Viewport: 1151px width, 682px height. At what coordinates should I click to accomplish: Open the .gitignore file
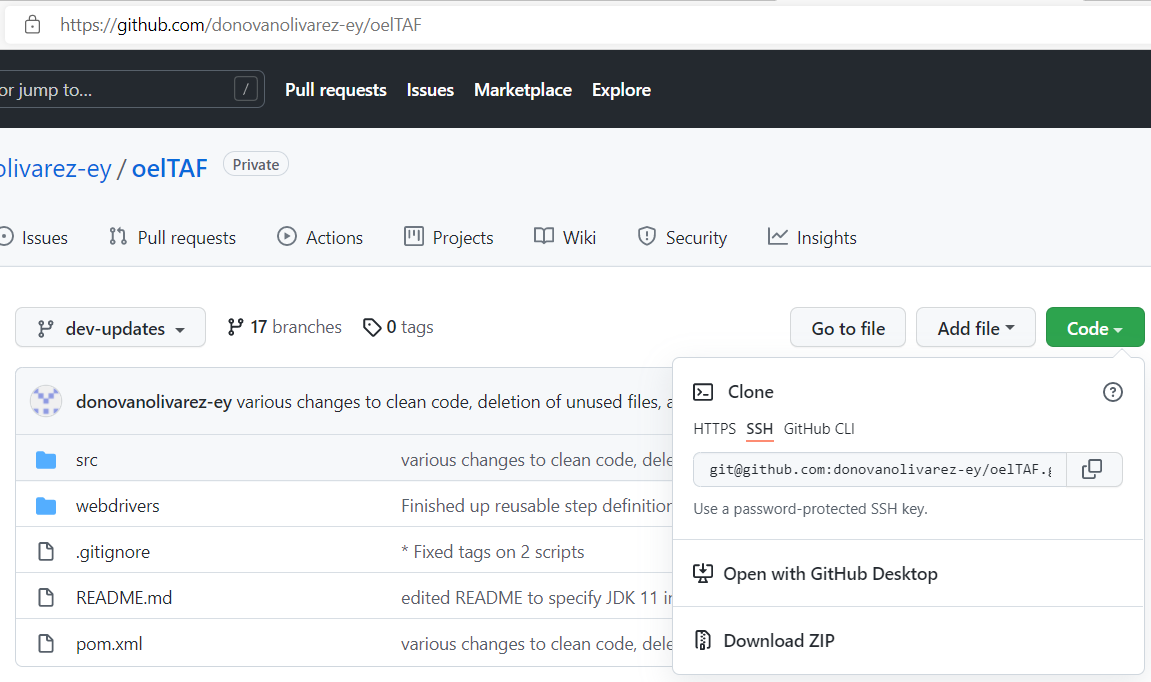point(112,552)
